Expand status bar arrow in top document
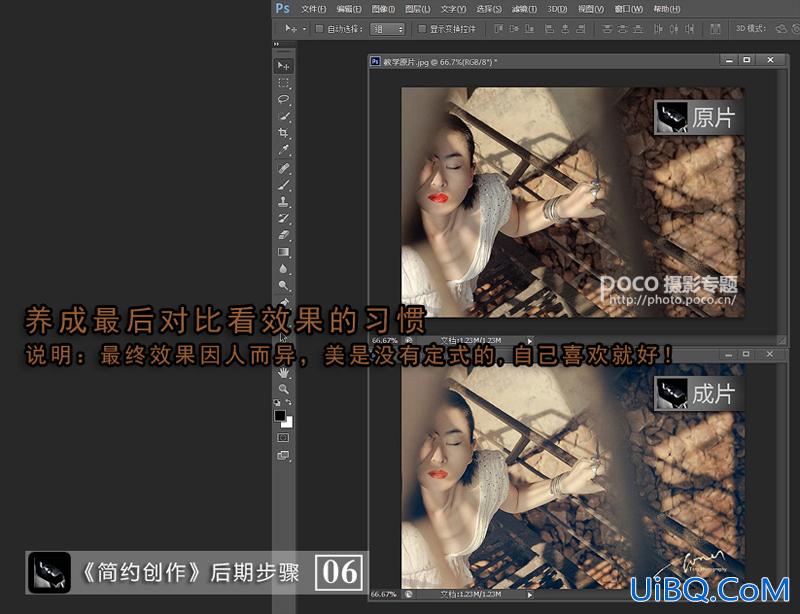 point(530,341)
